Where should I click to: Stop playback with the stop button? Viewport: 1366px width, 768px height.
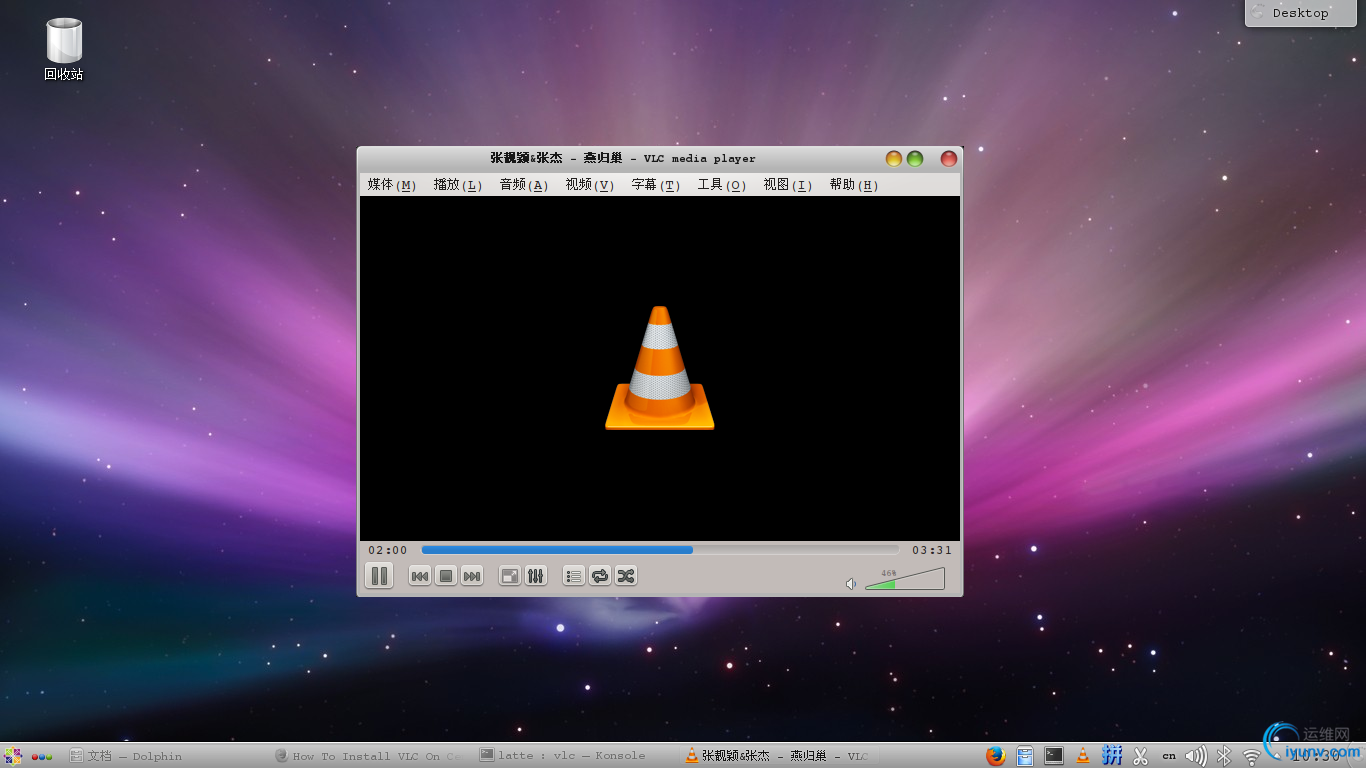pos(446,576)
